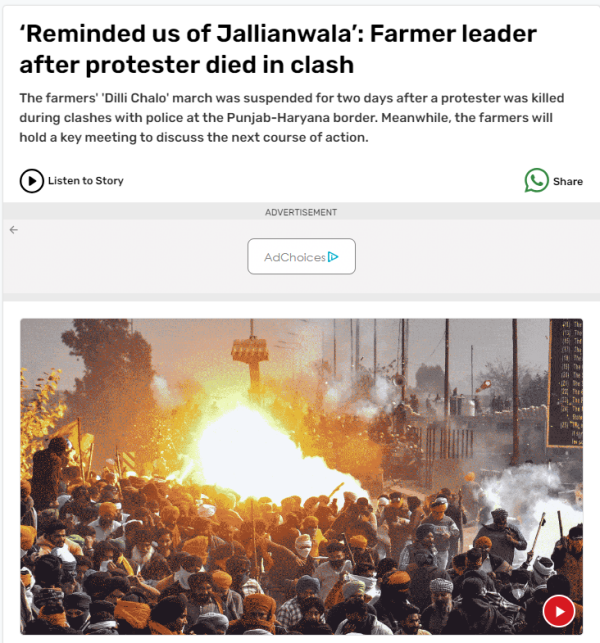Click the 'Dilli Chalo' phrase in summary

135,98
